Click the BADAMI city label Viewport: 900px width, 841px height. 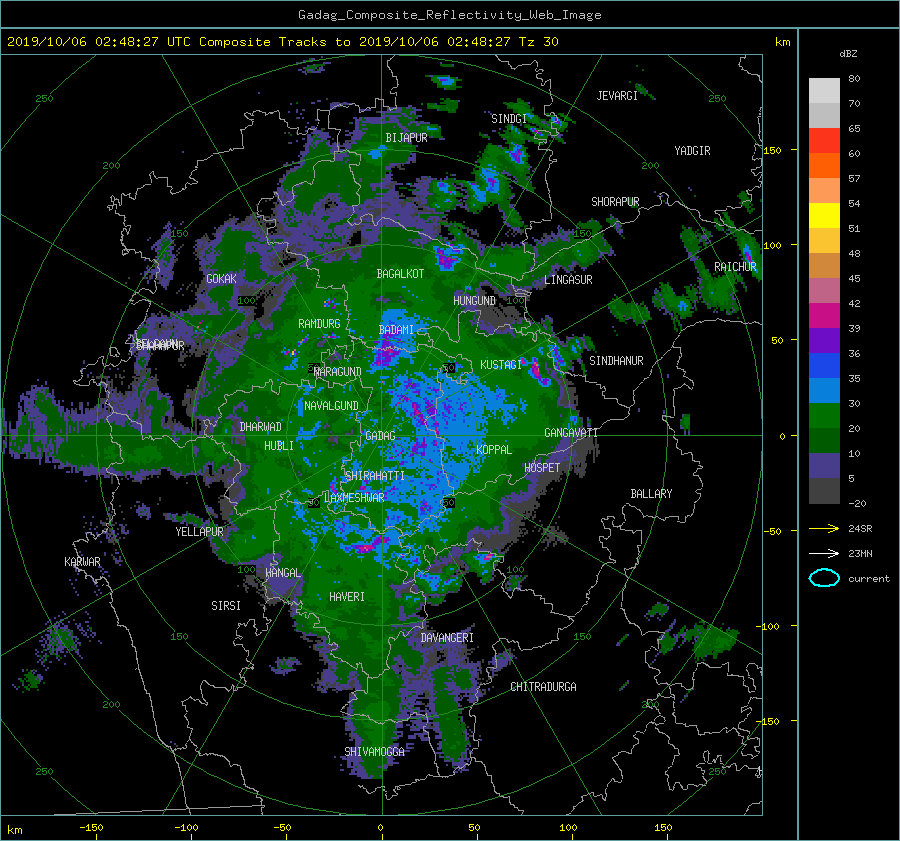tap(396, 330)
